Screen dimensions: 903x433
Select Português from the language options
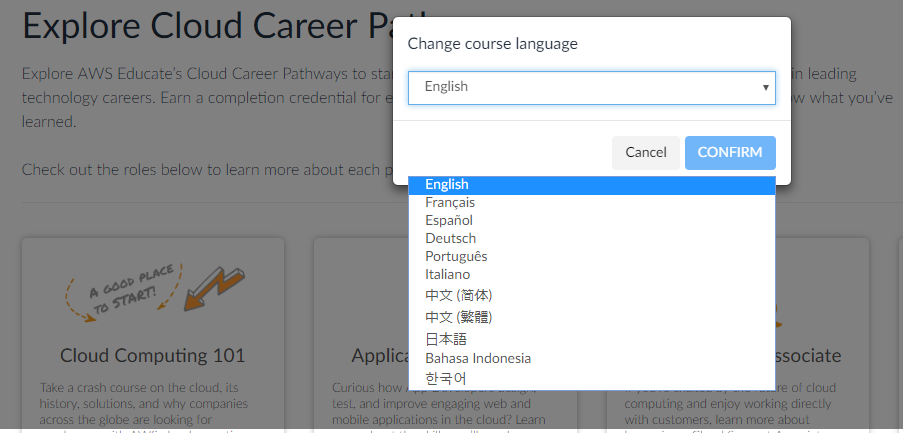pos(591,256)
